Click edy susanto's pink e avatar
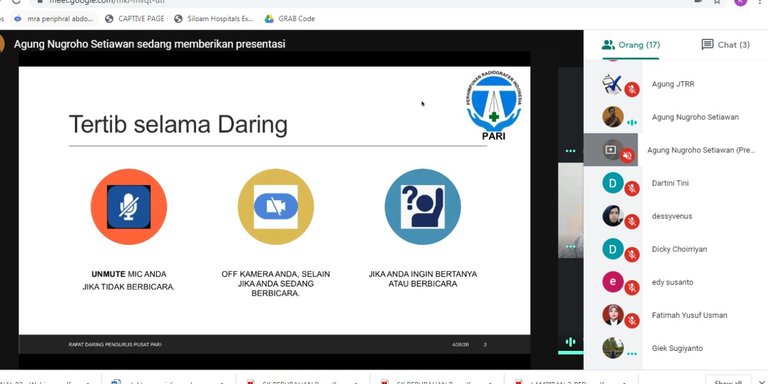Screen dimensions: 768x384 pos(613,282)
